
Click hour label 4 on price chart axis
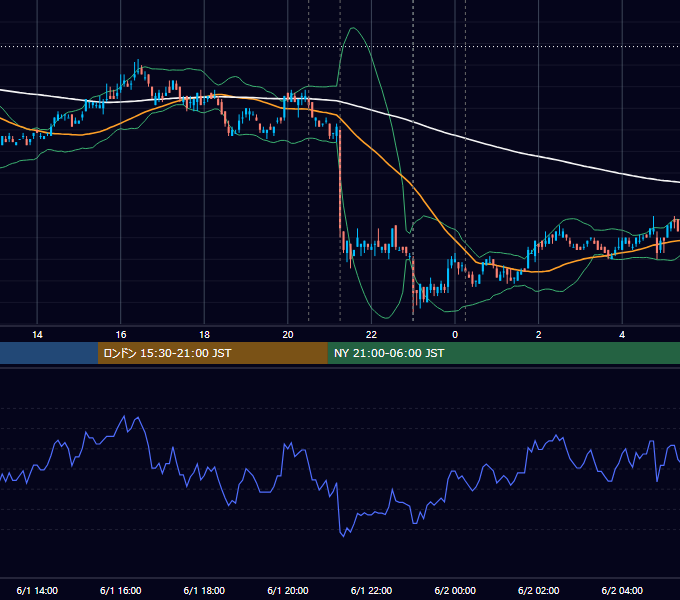pos(622,335)
